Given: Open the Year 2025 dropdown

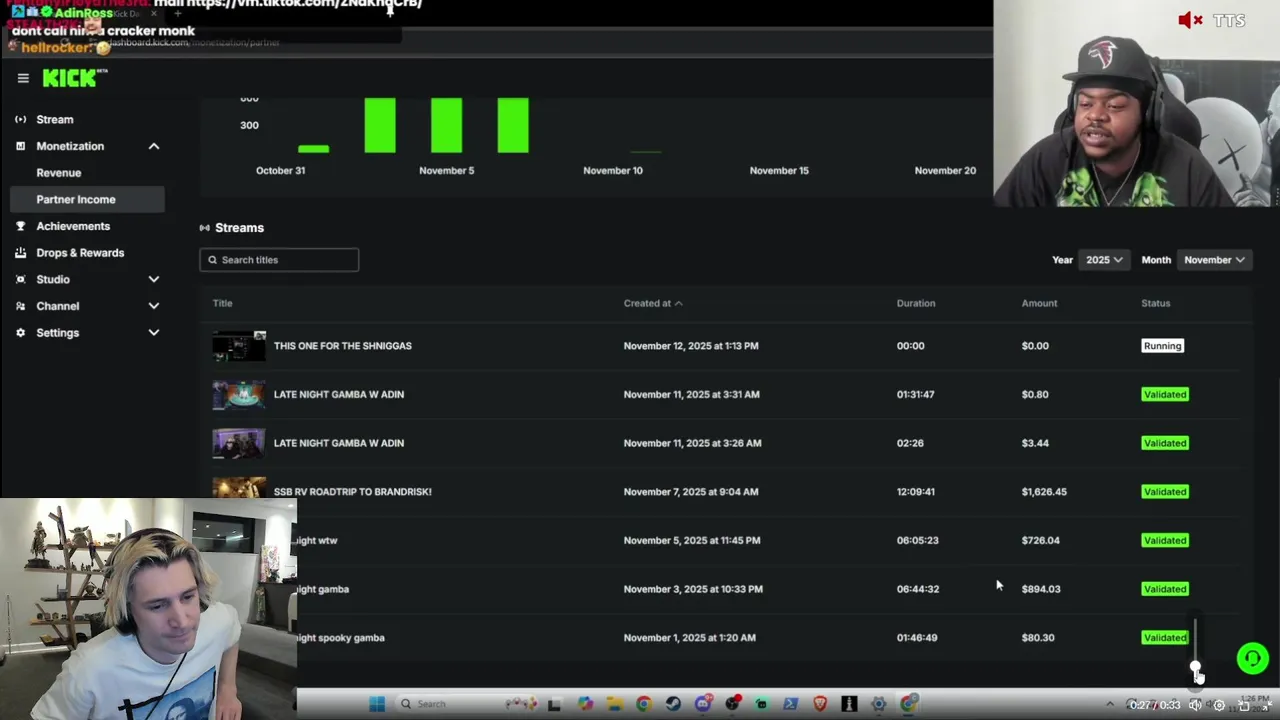Looking at the screenshot, I should click(1104, 260).
